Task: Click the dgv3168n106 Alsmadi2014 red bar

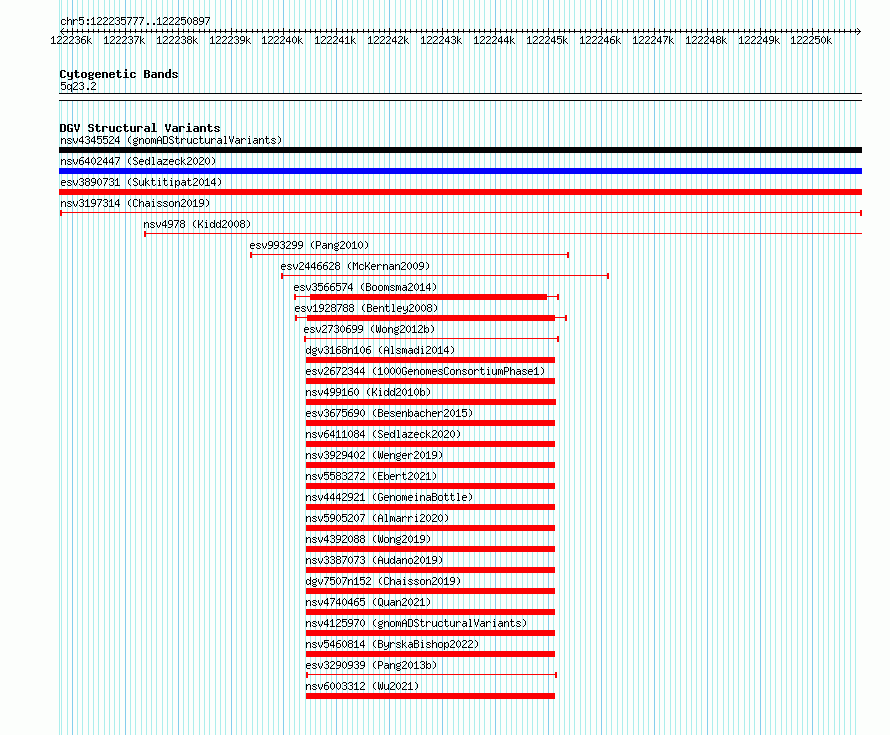Action: click(430, 360)
